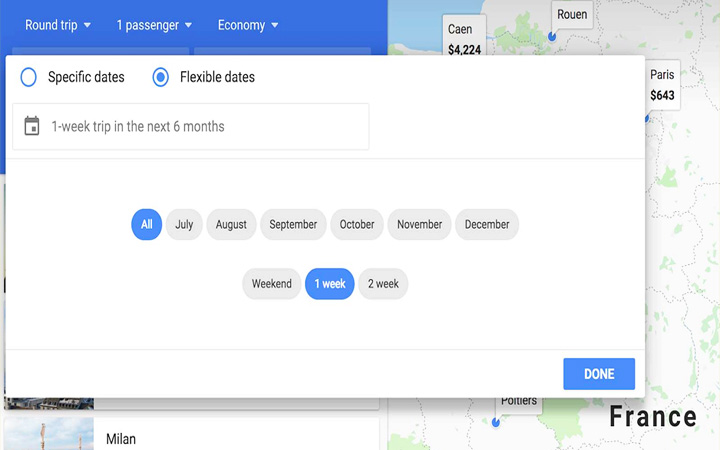Open the Milan destination thumbnail
The height and width of the screenshot is (450, 720).
click(49, 433)
